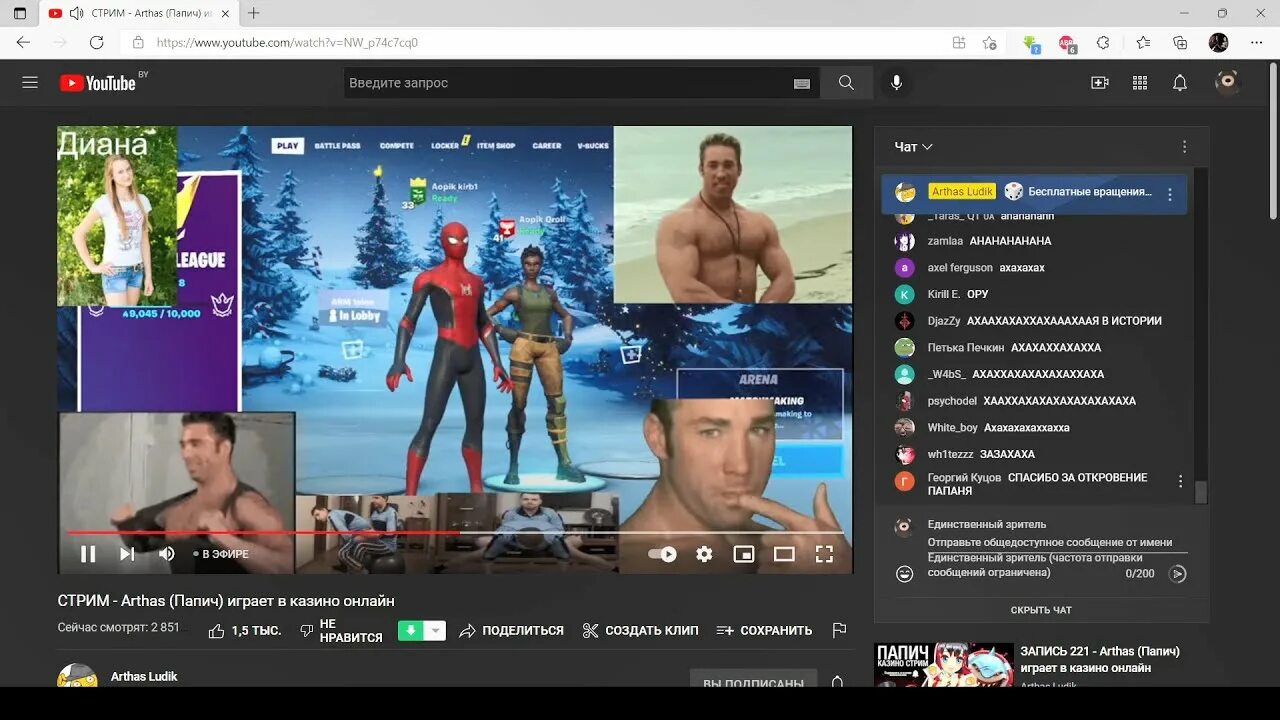Open the browser three-dot settings menu

[1257, 43]
